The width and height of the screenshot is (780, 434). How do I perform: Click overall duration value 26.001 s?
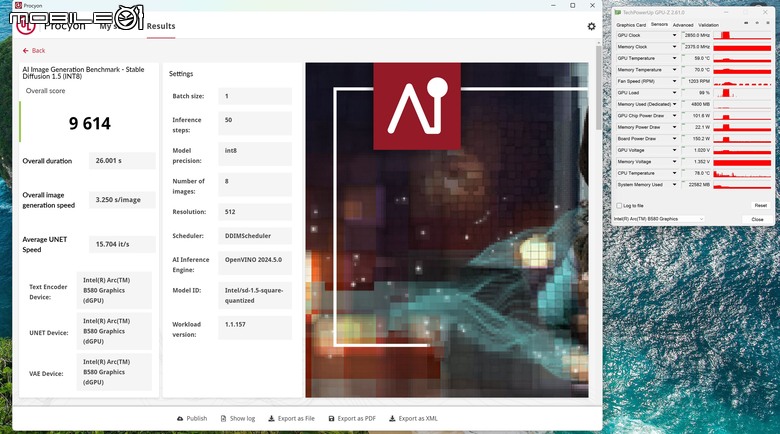122,161
